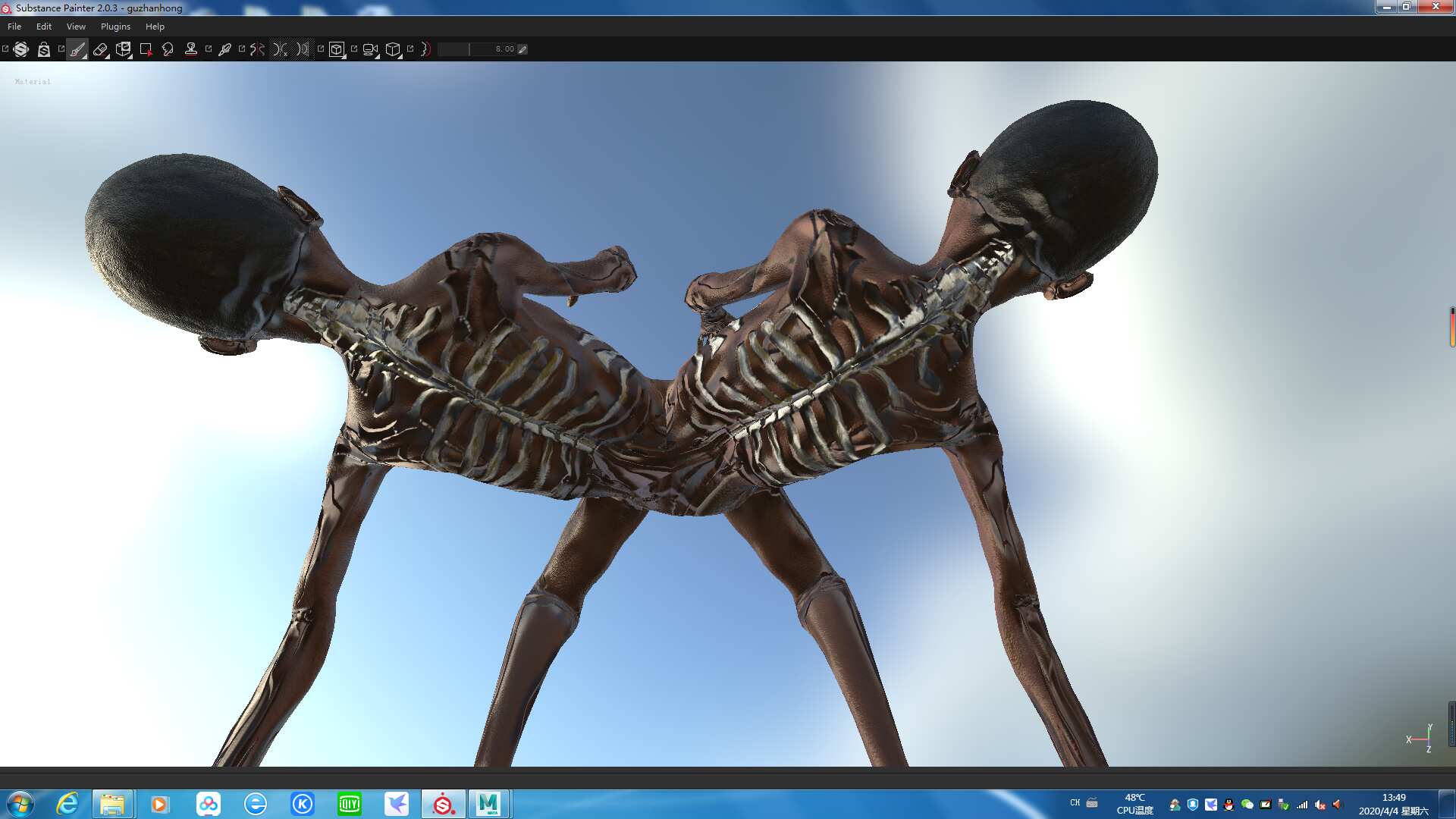Click the symmetry settings icon with x
Screen dimensions: 1456x819
pos(281,49)
